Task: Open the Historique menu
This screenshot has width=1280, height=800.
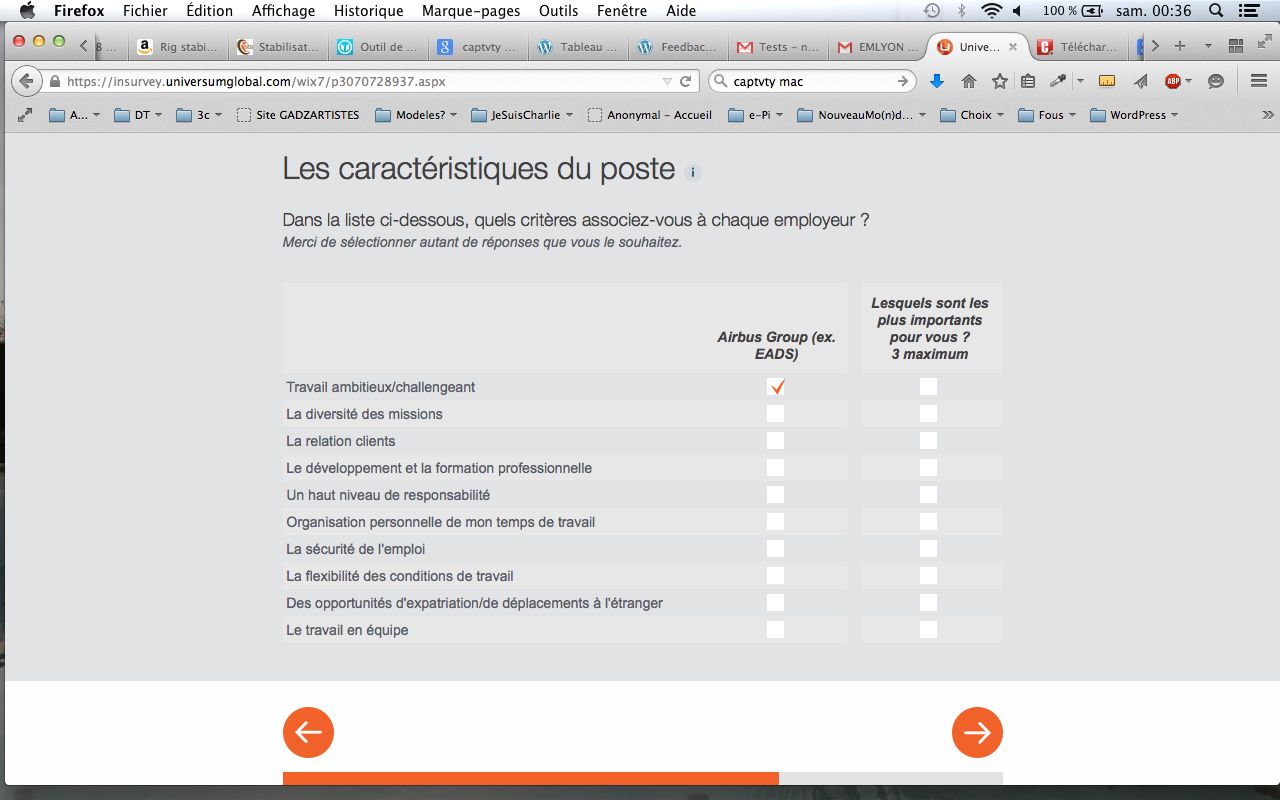Action: click(x=368, y=11)
